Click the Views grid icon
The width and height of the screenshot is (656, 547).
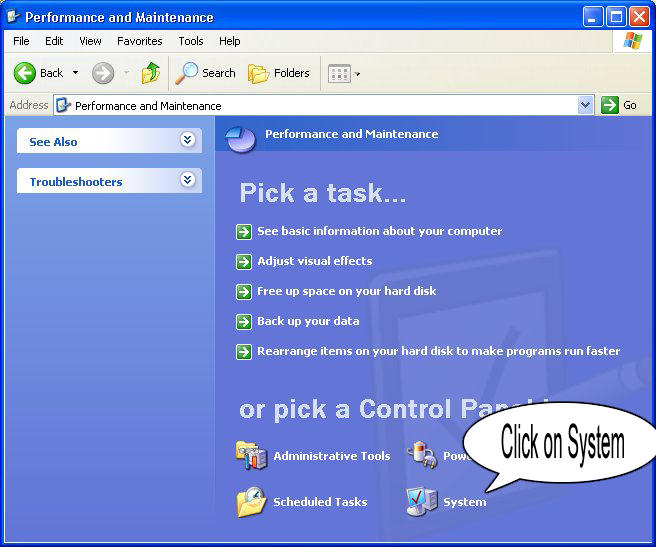click(x=339, y=74)
